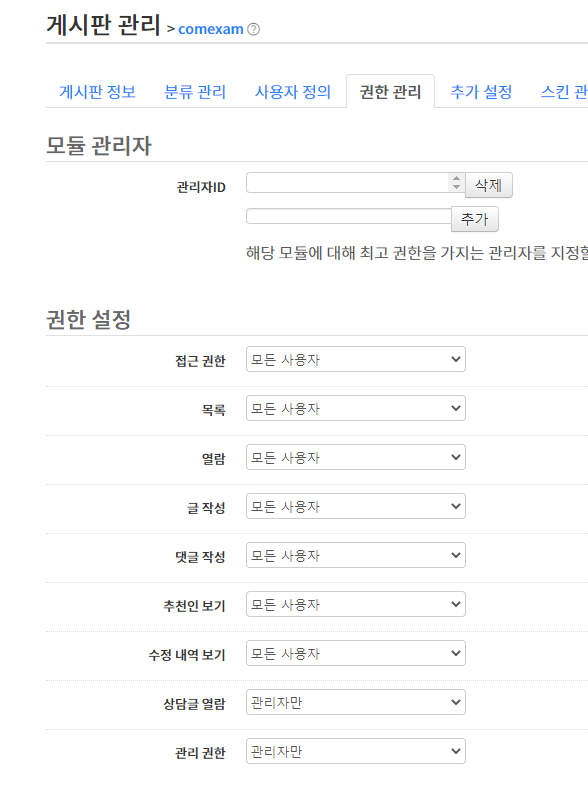Image resolution: width=588 pixels, height=787 pixels.
Task: Click the comexam module link
Action: (x=211, y=29)
